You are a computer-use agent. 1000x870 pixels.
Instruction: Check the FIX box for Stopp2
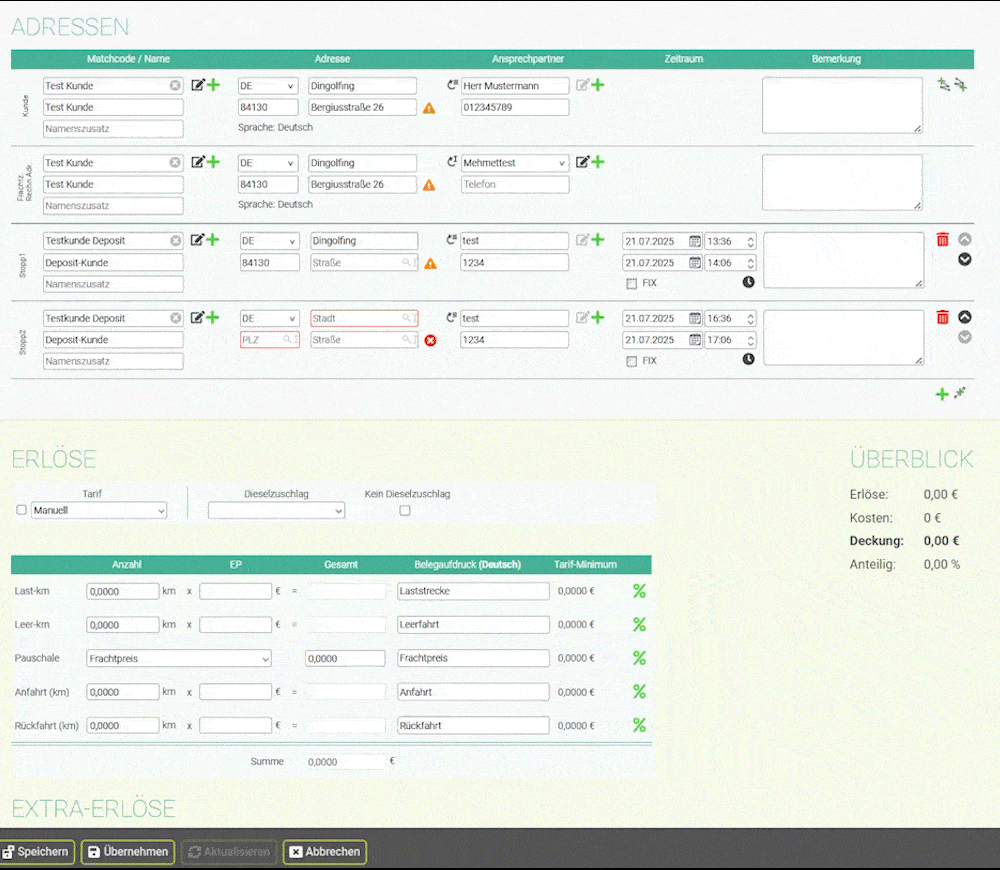click(x=631, y=361)
